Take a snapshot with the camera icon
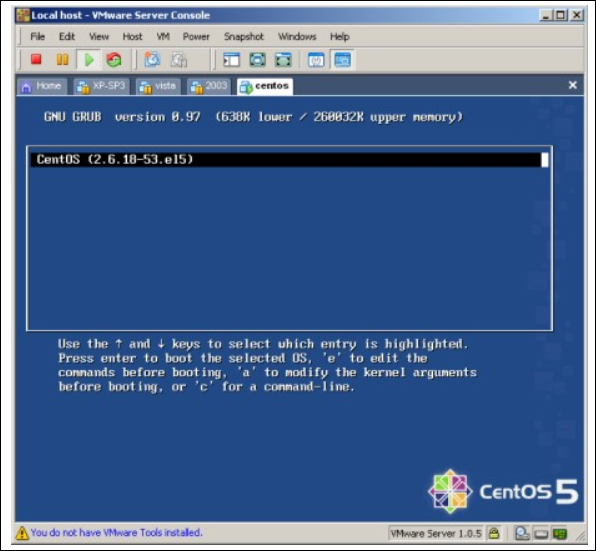The height and width of the screenshot is (551, 596). tap(152, 60)
